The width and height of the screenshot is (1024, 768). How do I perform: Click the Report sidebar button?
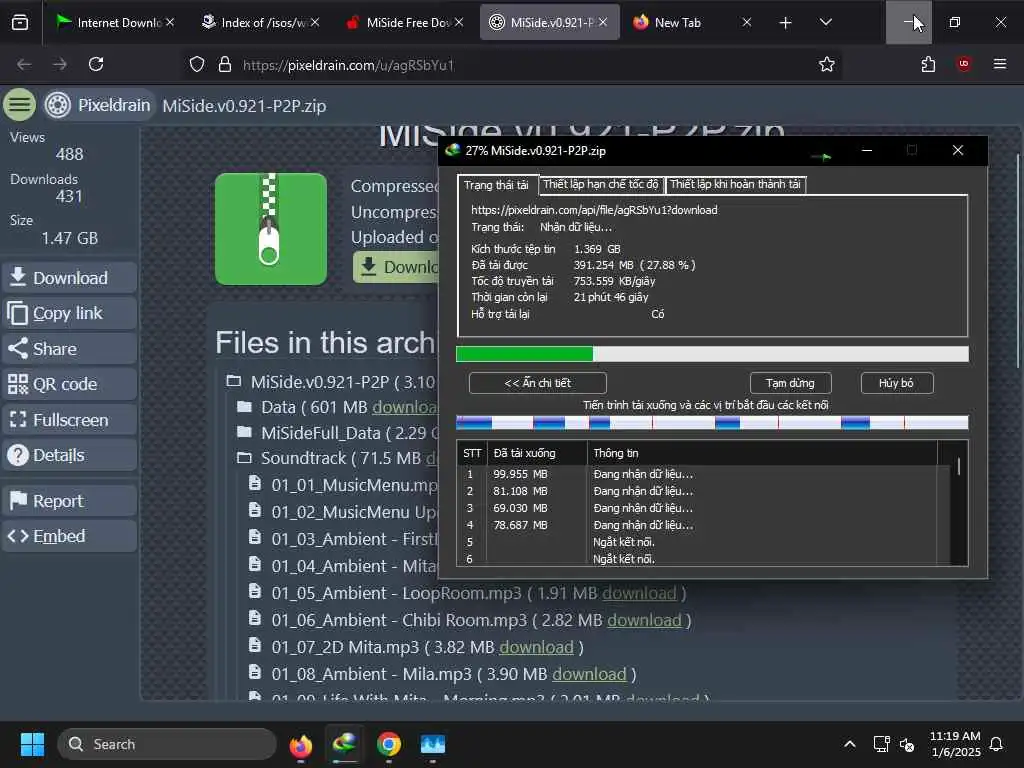pyautogui.click(x=69, y=501)
